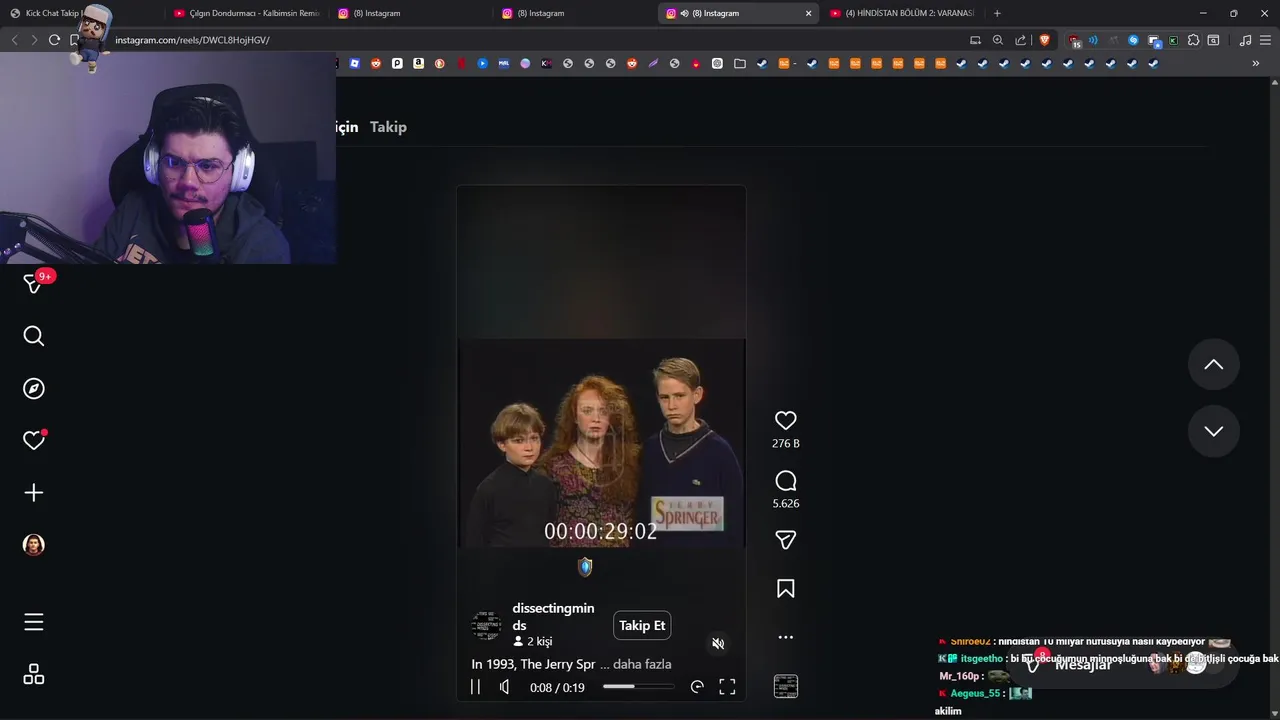Open direct messages with 9+ badge
This screenshot has height=720, width=1280.
point(34,284)
